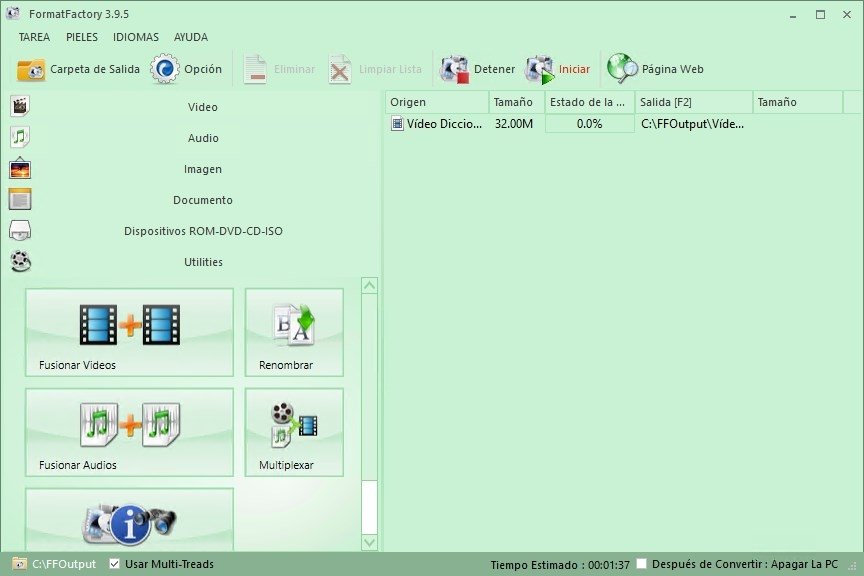Start conversion with the Iniciar button

click(x=558, y=69)
